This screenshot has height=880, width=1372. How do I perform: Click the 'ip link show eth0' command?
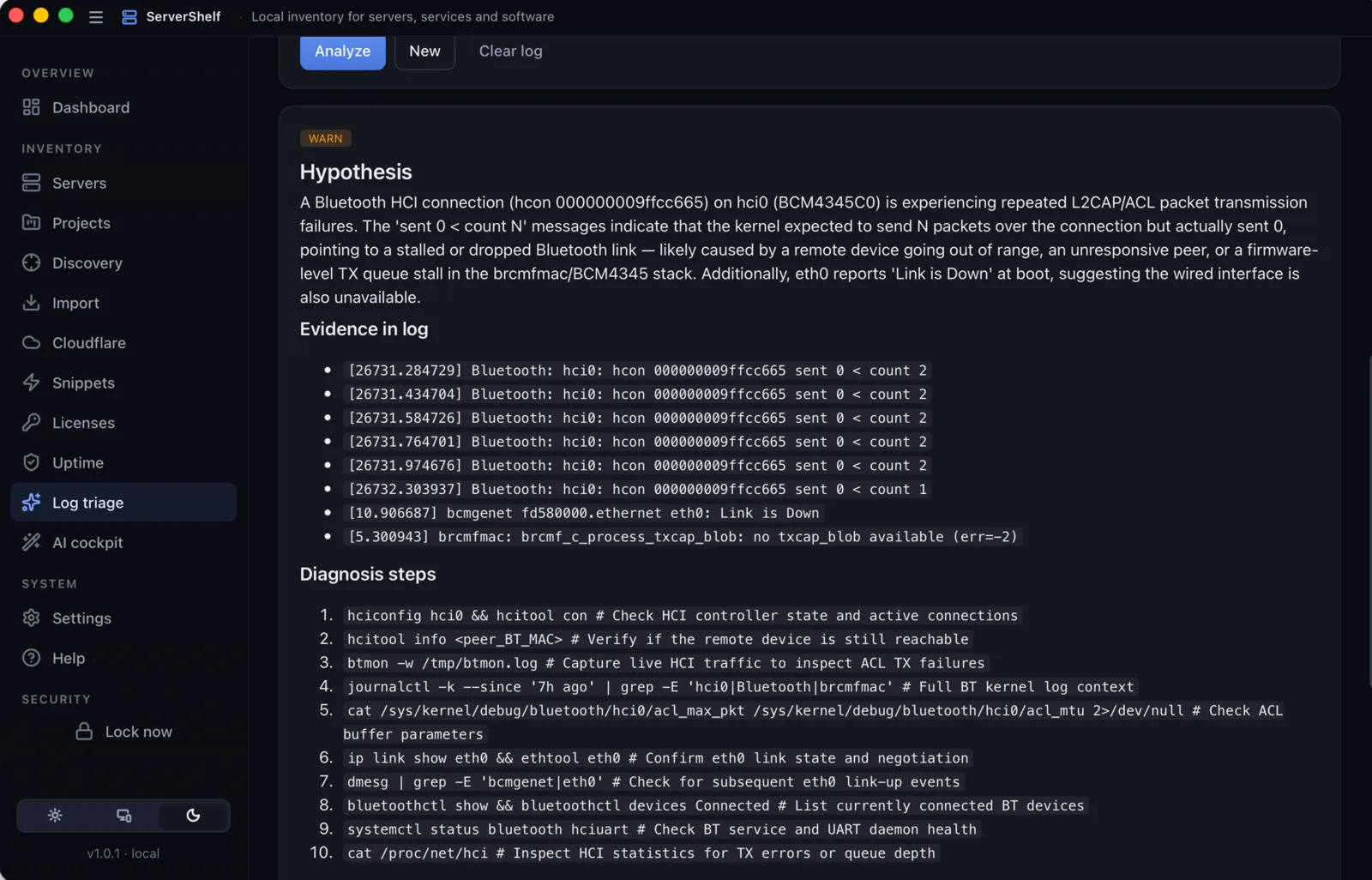[658, 758]
